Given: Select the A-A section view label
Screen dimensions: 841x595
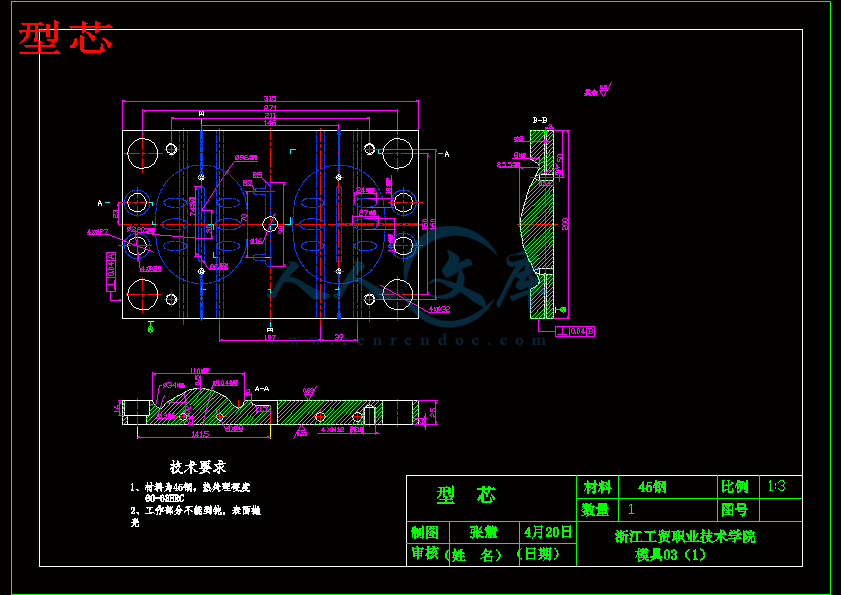Looking at the screenshot, I should pos(262,387).
